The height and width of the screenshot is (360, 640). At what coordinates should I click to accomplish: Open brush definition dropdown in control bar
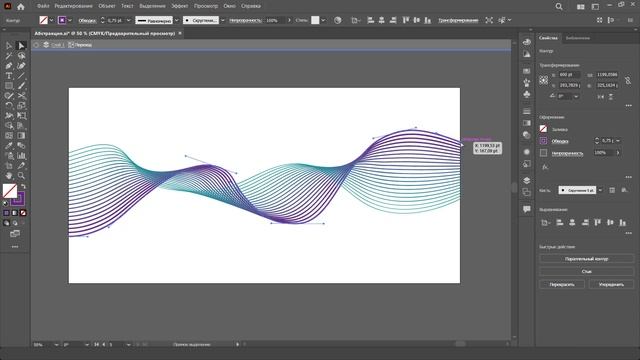click(223, 20)
